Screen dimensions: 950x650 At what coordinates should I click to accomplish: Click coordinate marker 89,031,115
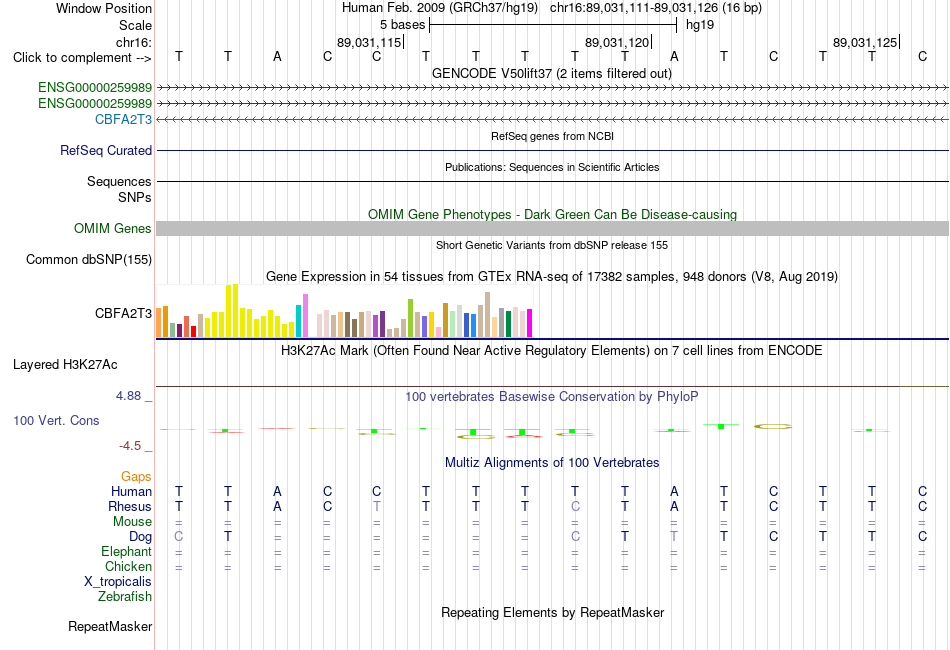pos(369,42)
